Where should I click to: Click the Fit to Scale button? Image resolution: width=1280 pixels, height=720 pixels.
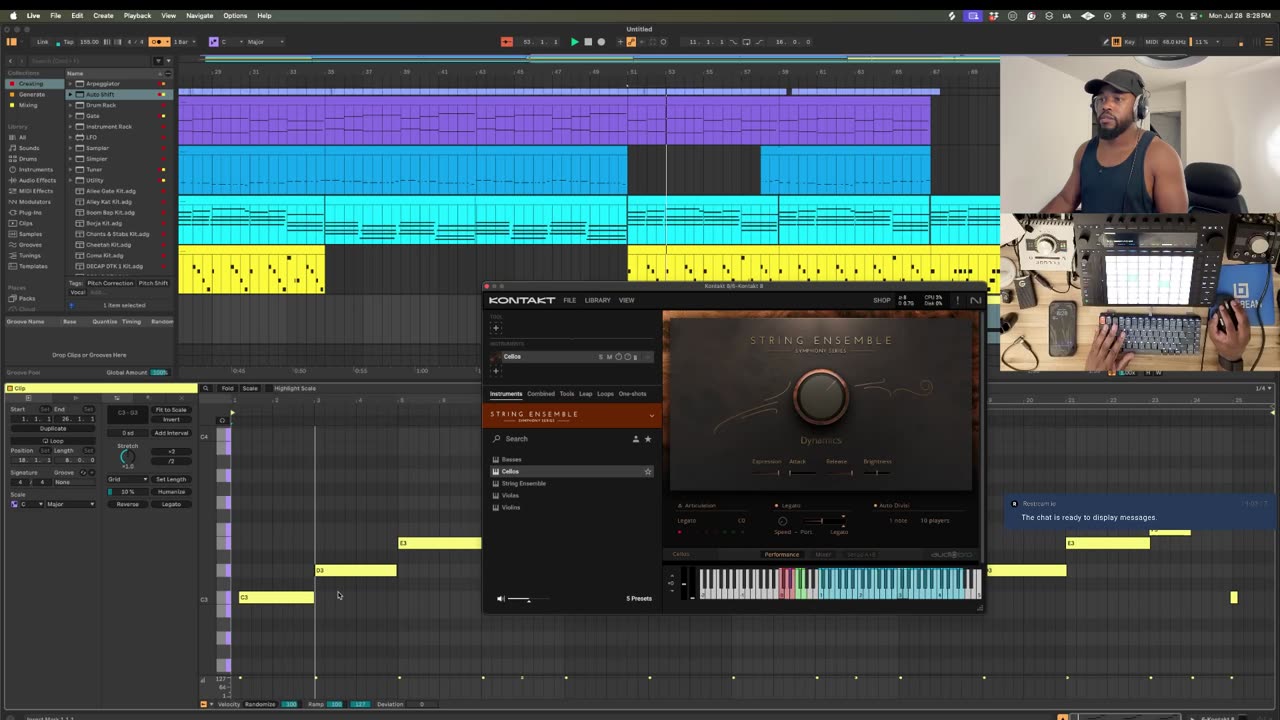[x=170, y=410]
